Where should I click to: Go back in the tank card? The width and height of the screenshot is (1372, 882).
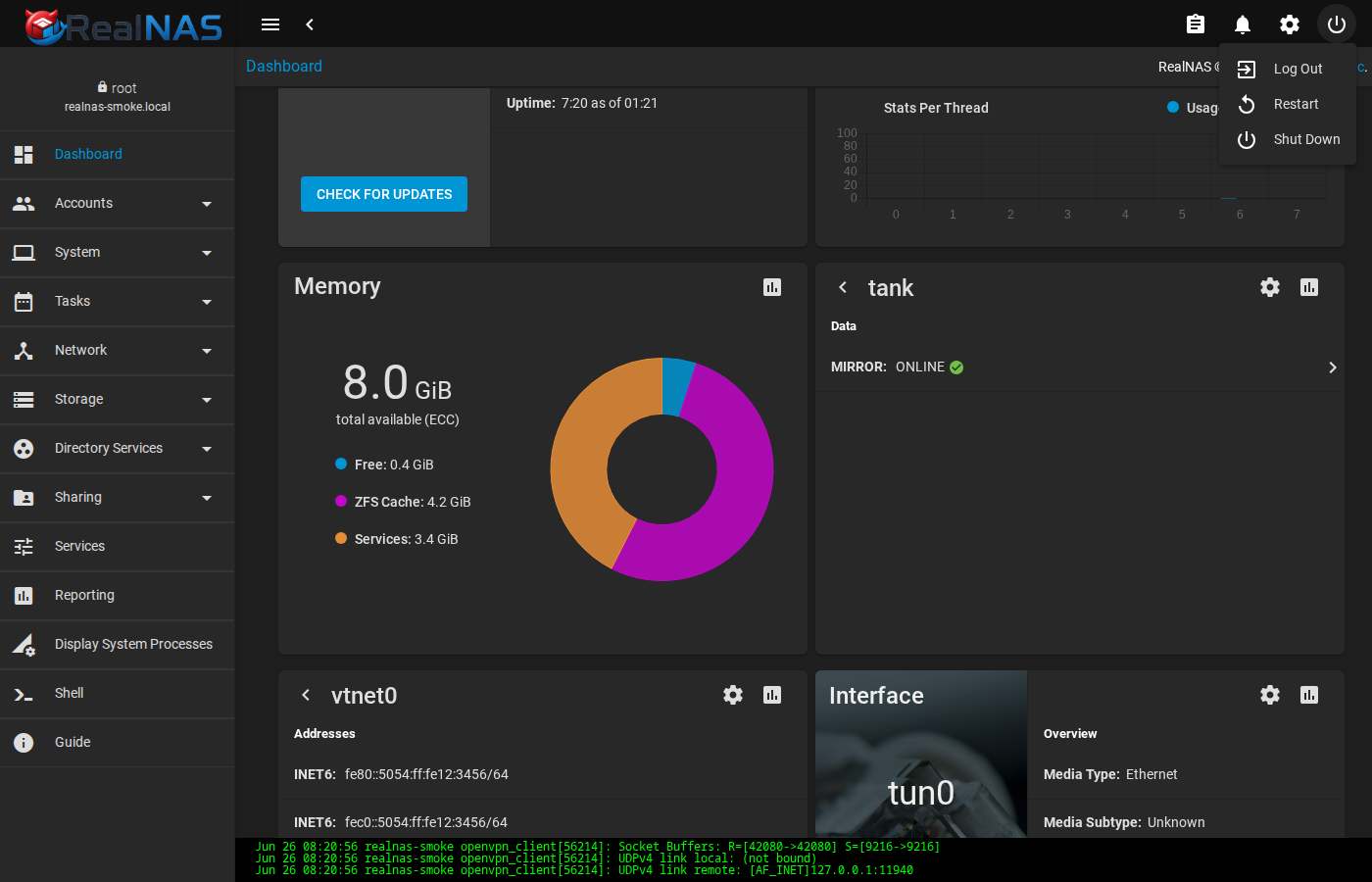tap(843, 287)
